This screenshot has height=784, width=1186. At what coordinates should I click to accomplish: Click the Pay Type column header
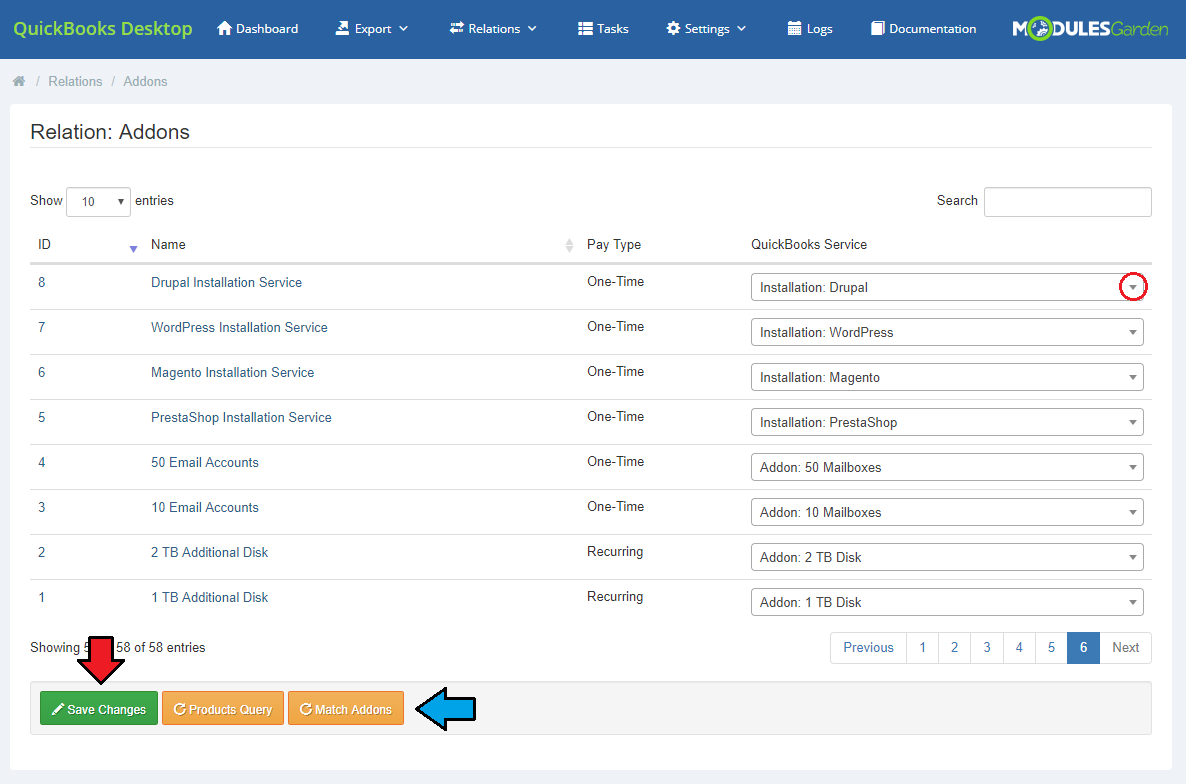click(613, 244)
